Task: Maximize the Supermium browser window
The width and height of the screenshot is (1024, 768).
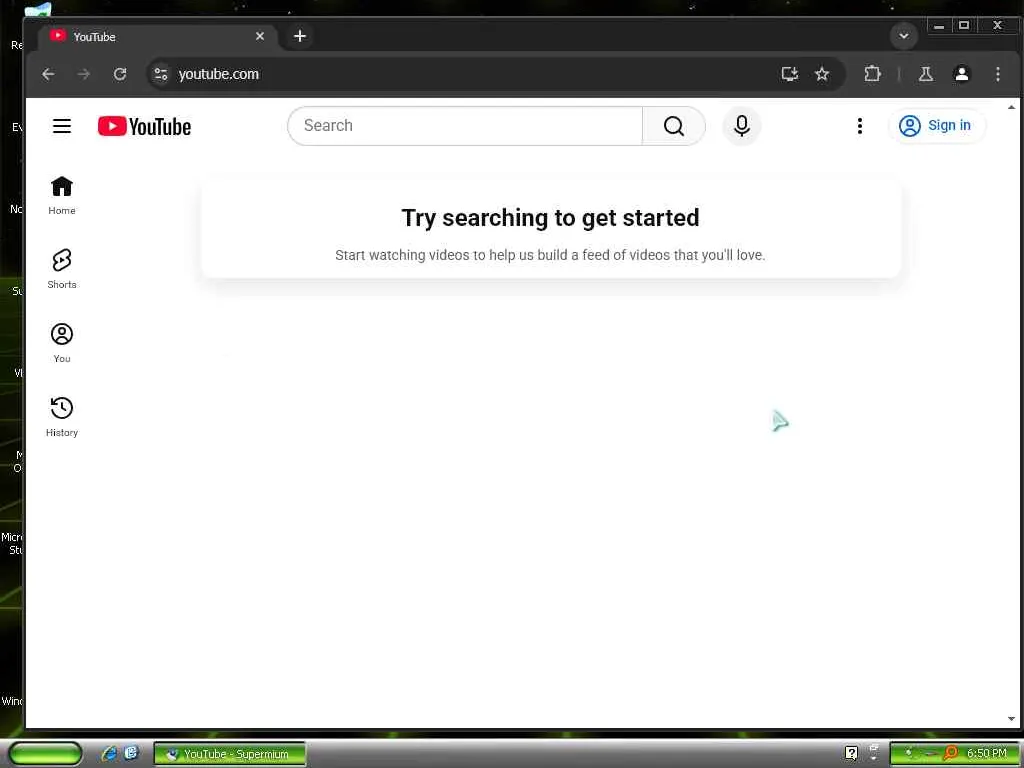Action: [964, 26]
